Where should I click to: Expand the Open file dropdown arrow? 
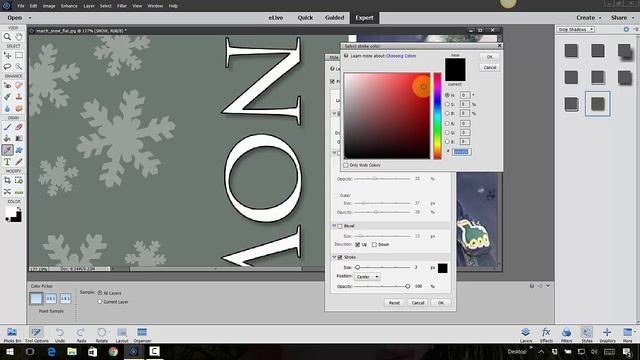30,18
